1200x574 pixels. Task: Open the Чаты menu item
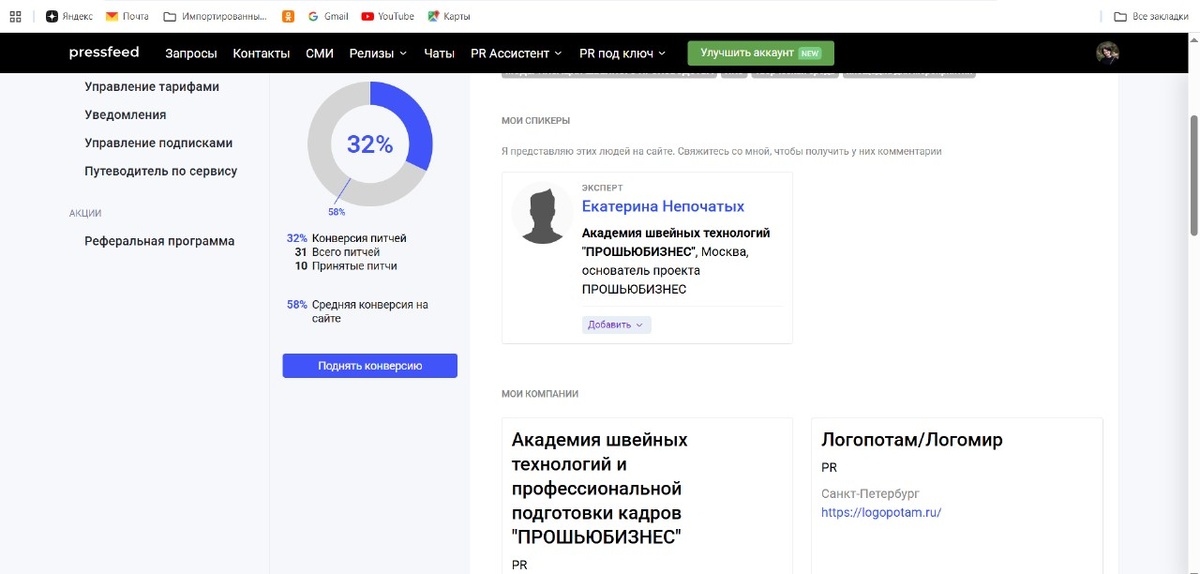coord(439,53)
